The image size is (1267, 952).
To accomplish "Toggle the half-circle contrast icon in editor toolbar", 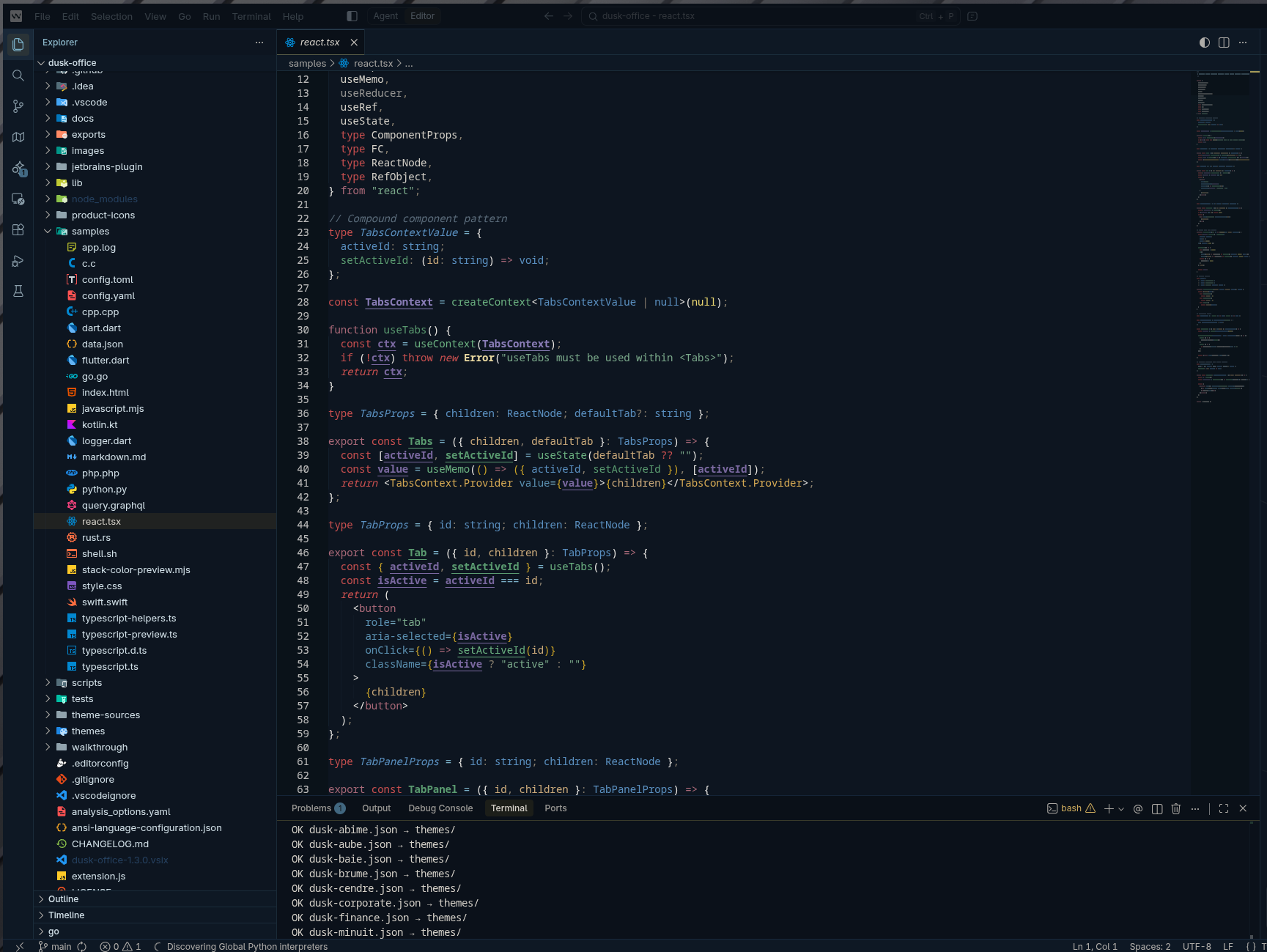I will [x=1205, y=43].
